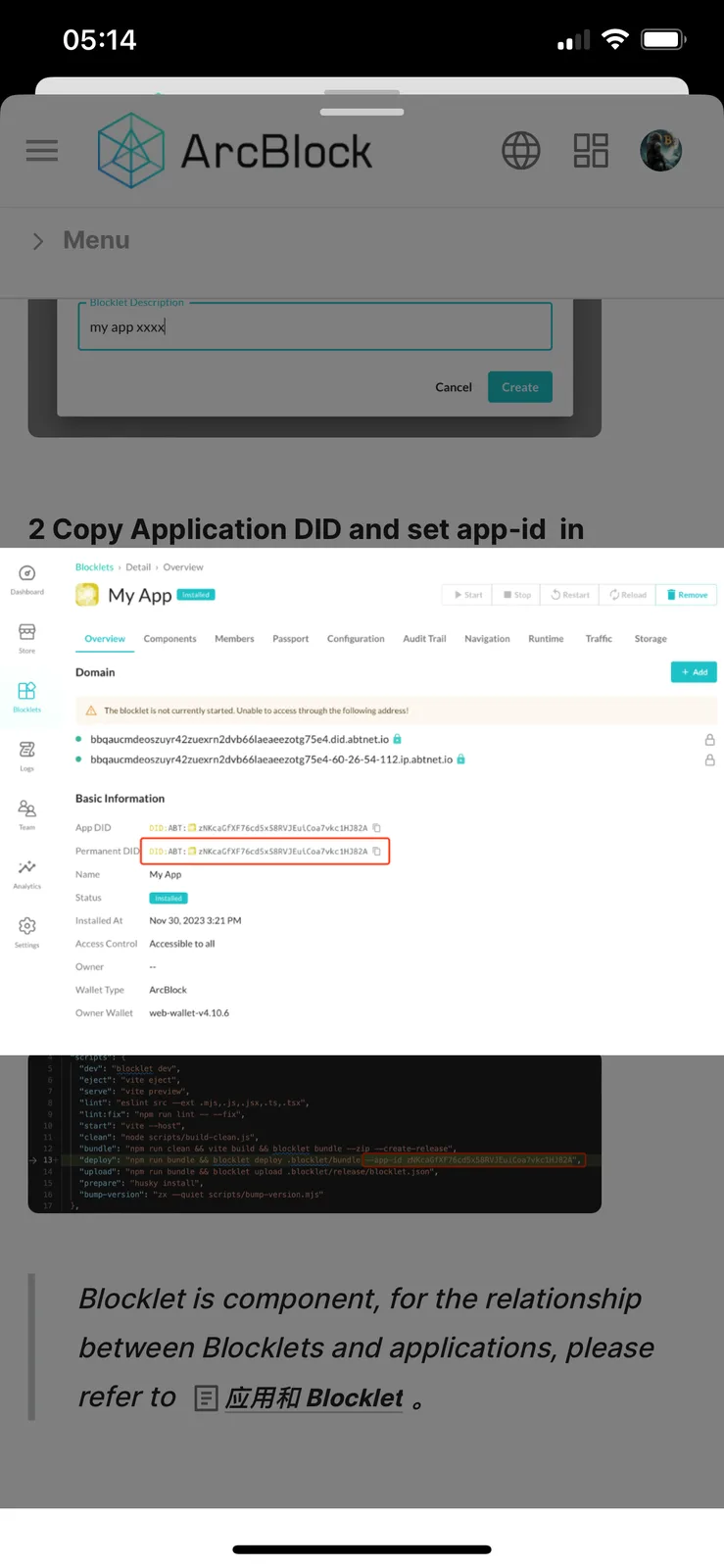Switch to the Members tab
This screenshot has width=724, height=1568.
[234, 639]
